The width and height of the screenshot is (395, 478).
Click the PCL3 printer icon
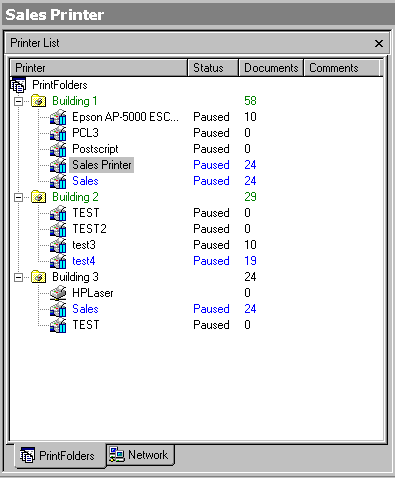pos(58,133)
